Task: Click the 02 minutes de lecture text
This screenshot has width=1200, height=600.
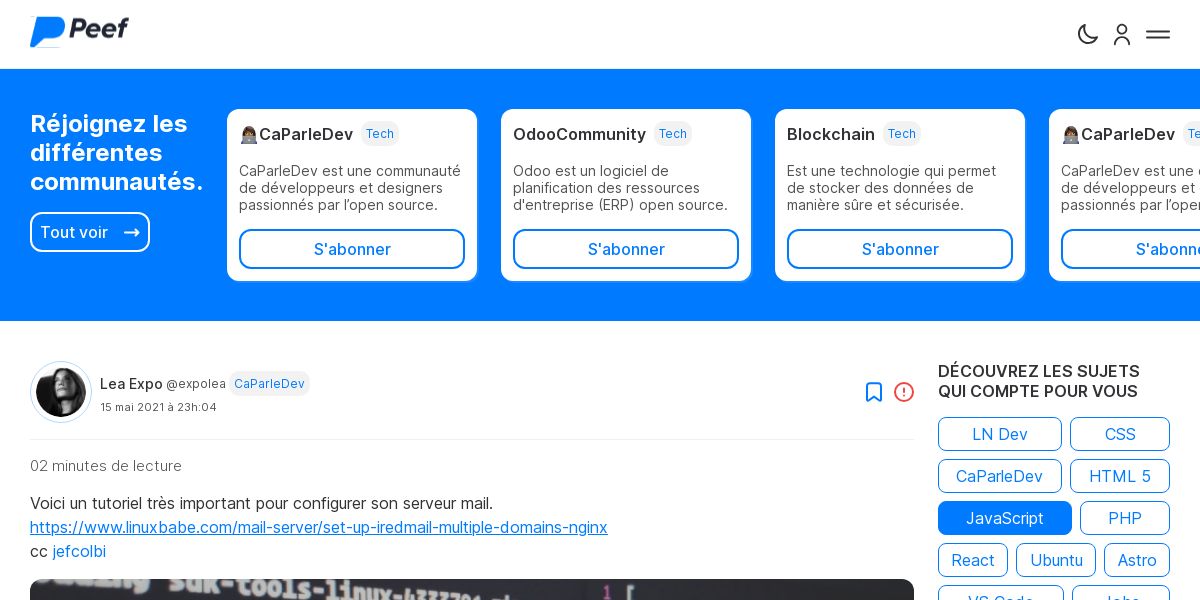Action: point(106,466)
